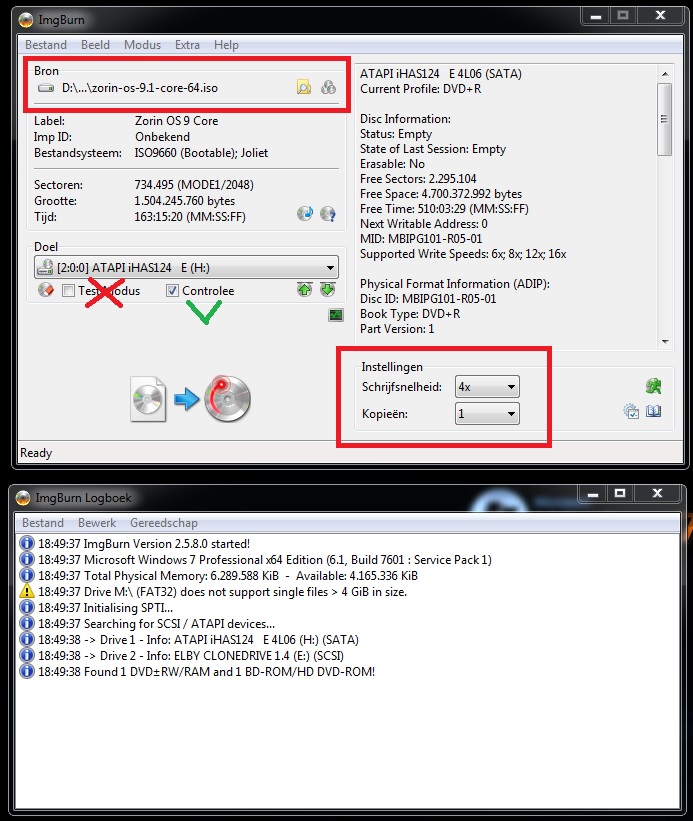Click the disc info panel scroll down arrow

[665, 341]
